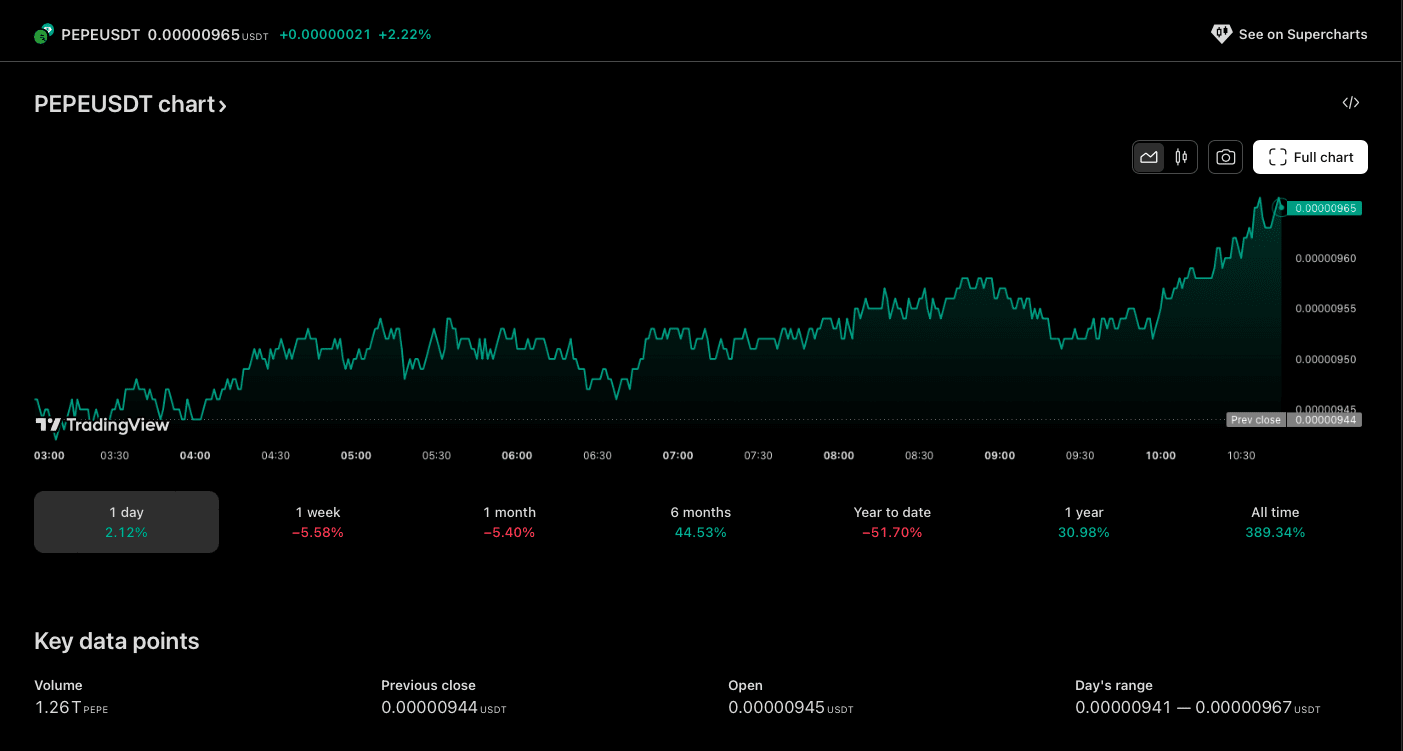
Task: Switch to the 6 months range
Action: point(700,522)
